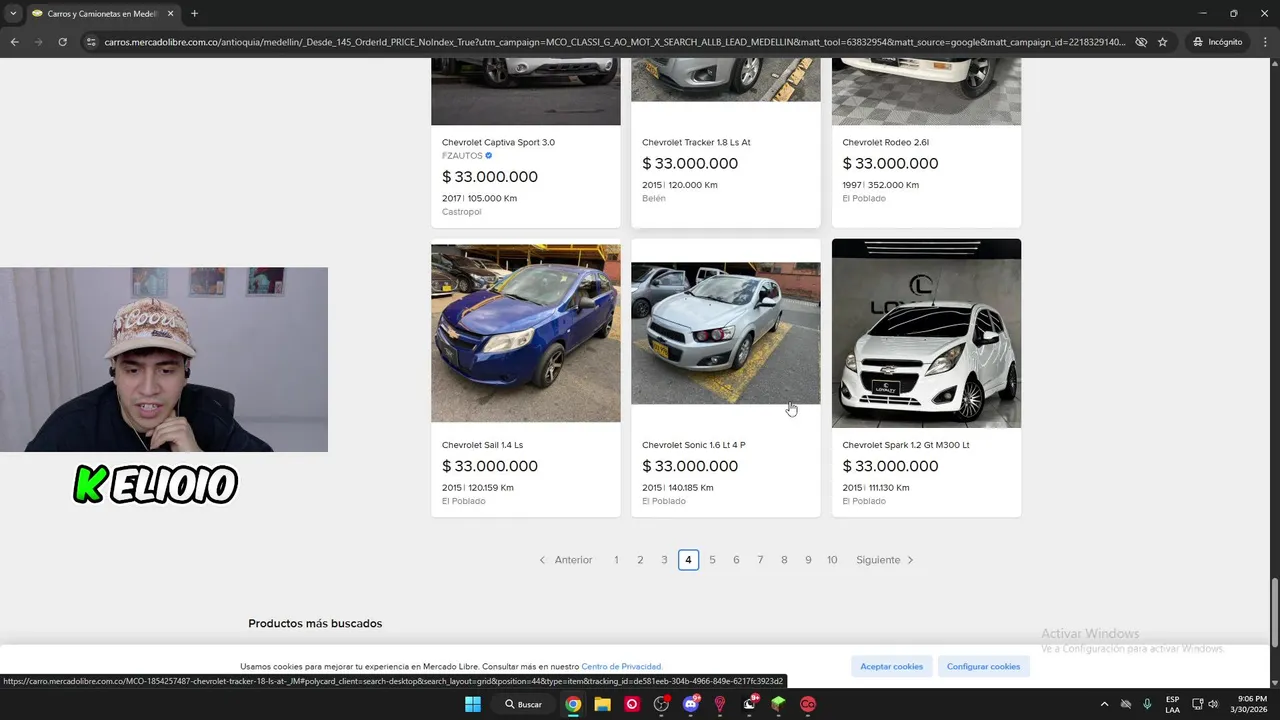Click the Sonic's 2015 | 140.185 Km text
This screenshot has width=1280, height=720.
[678, 488]
